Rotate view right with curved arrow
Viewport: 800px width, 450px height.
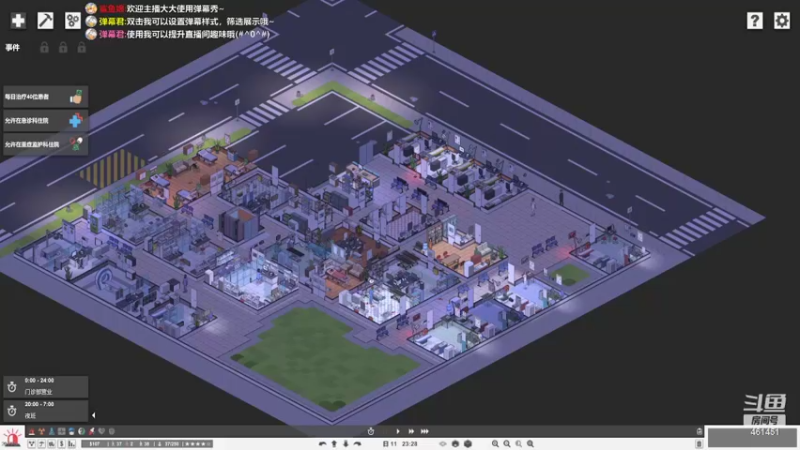pyautogui.click(x=358, y=444)
